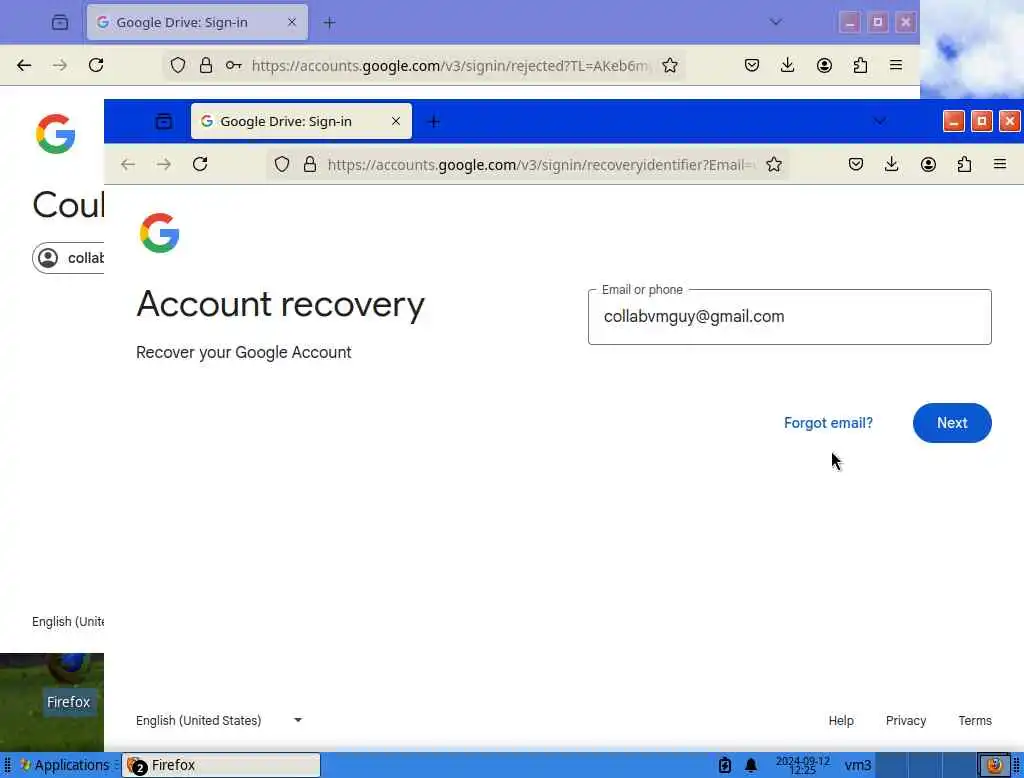The height and width of the screenshot is (778, 1024).
Task: Click key password icon in background window
Action: (233, 65)
